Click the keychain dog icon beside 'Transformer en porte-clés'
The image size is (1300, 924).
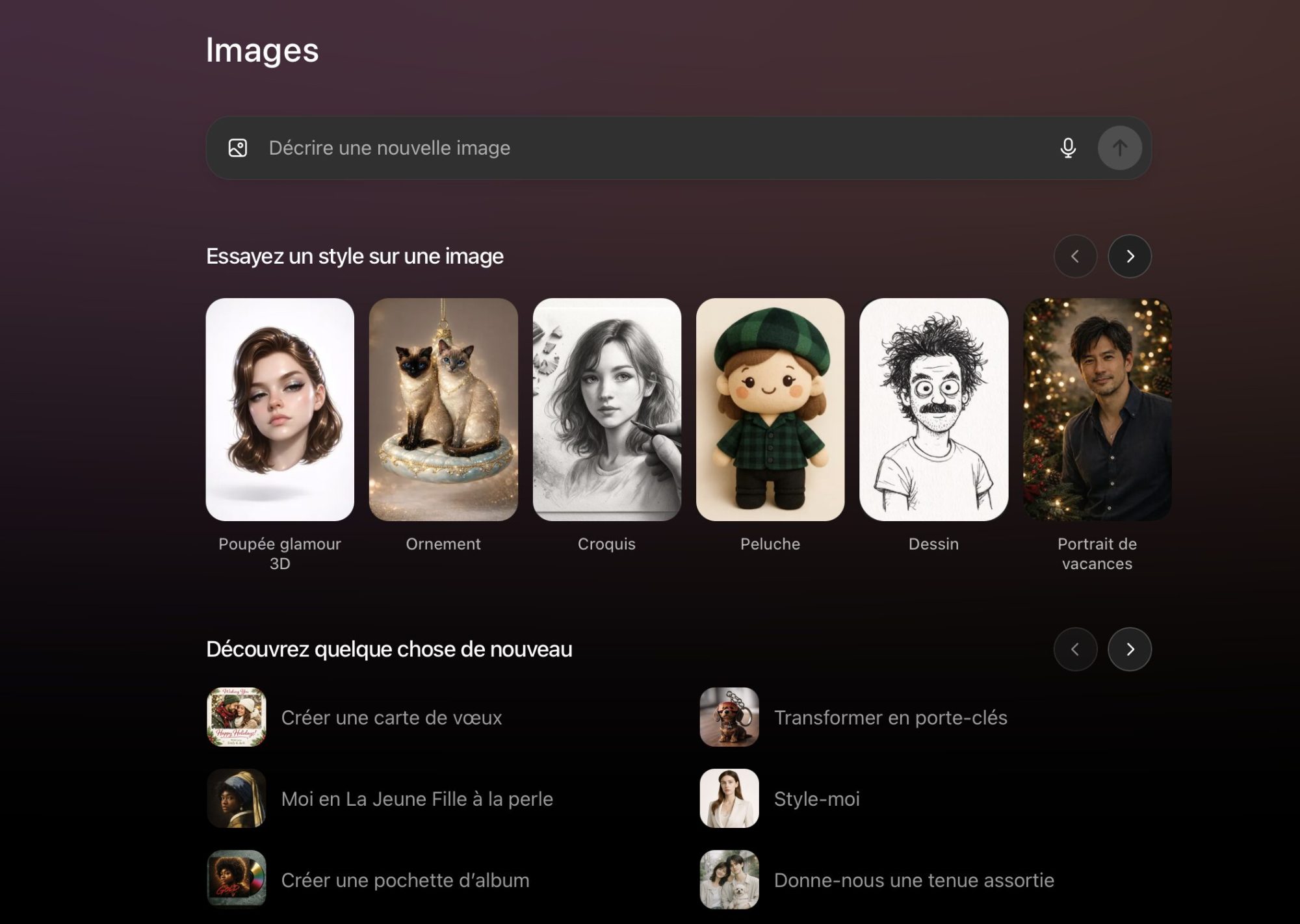pyautogui.click(x=729, y=717)
